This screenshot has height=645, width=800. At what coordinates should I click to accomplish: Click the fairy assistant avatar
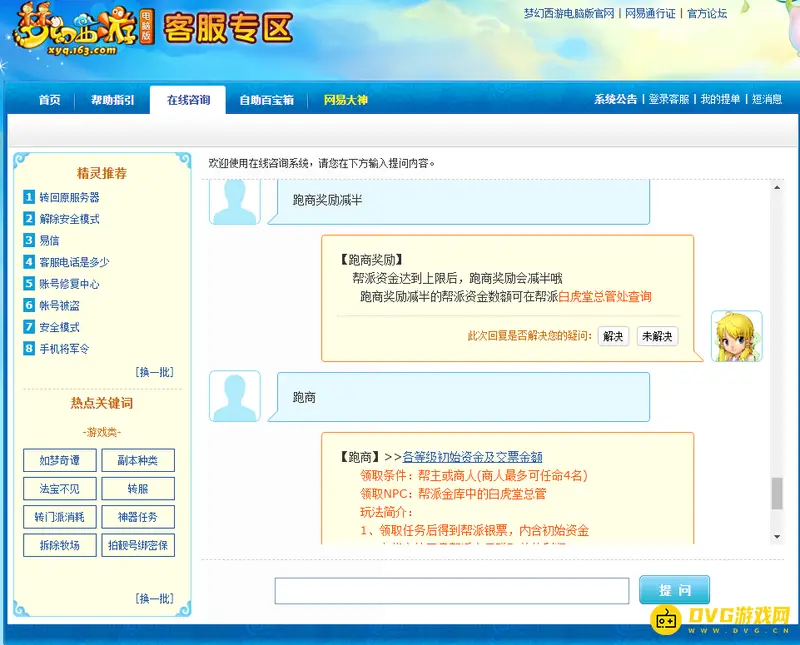point(736,336)
